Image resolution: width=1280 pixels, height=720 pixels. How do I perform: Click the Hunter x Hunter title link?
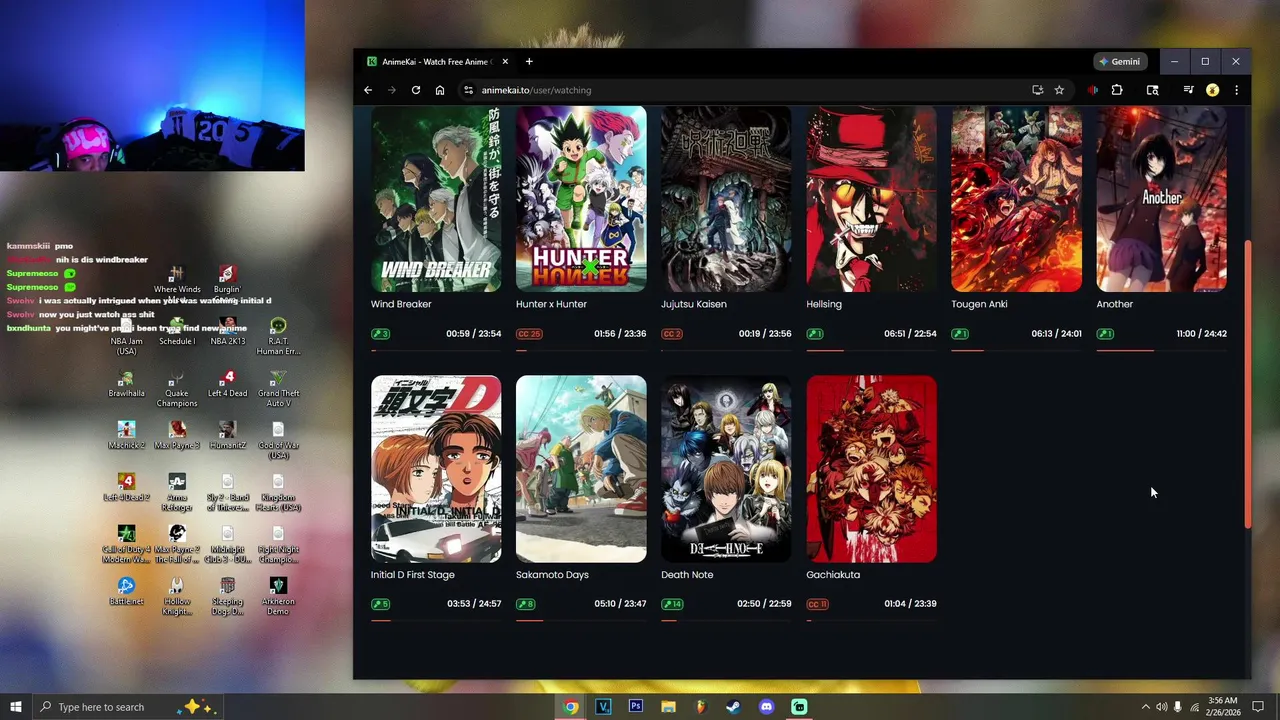[x=551, y=304]
